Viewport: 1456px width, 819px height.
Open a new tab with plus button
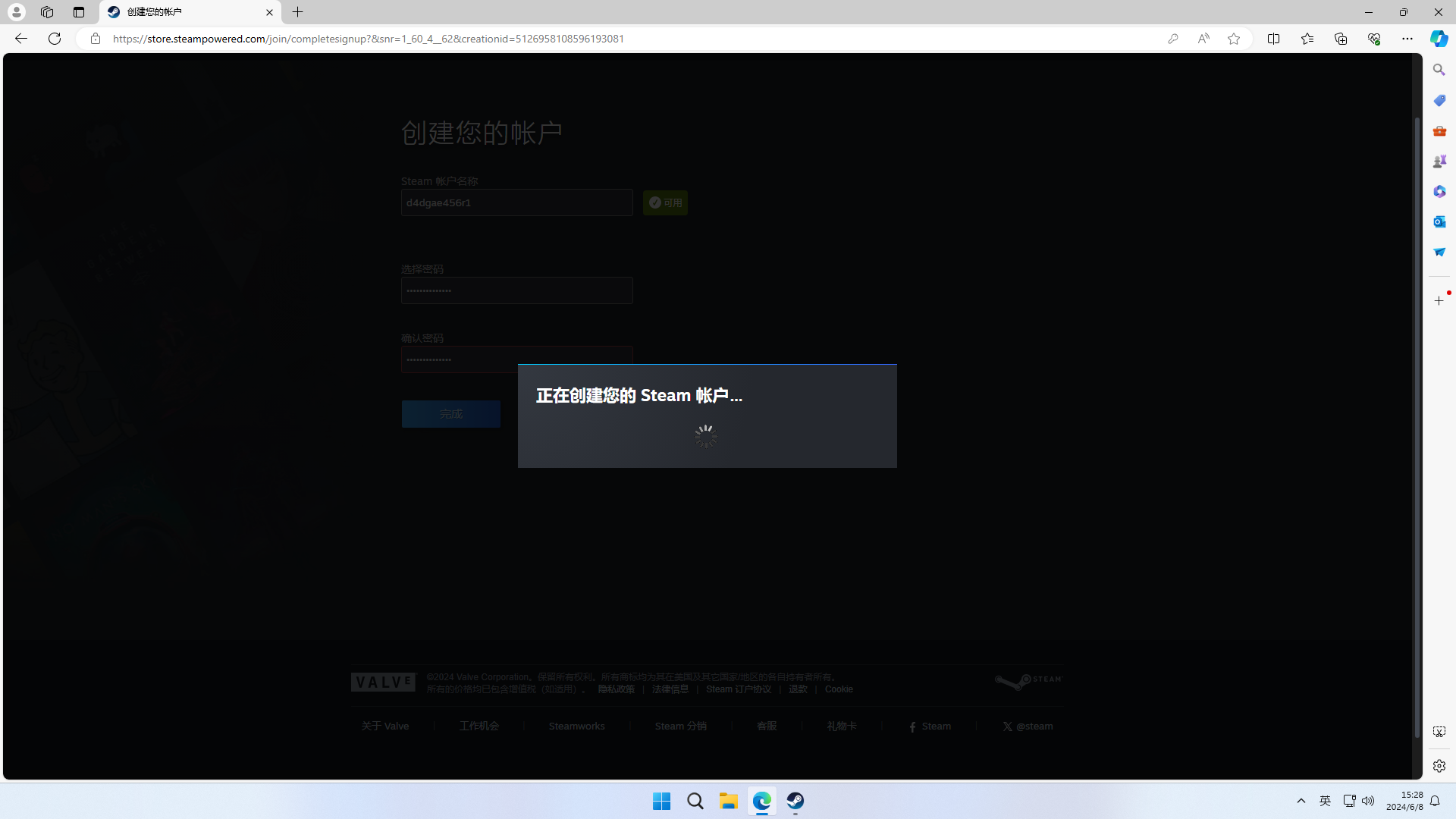click(298, 12)
